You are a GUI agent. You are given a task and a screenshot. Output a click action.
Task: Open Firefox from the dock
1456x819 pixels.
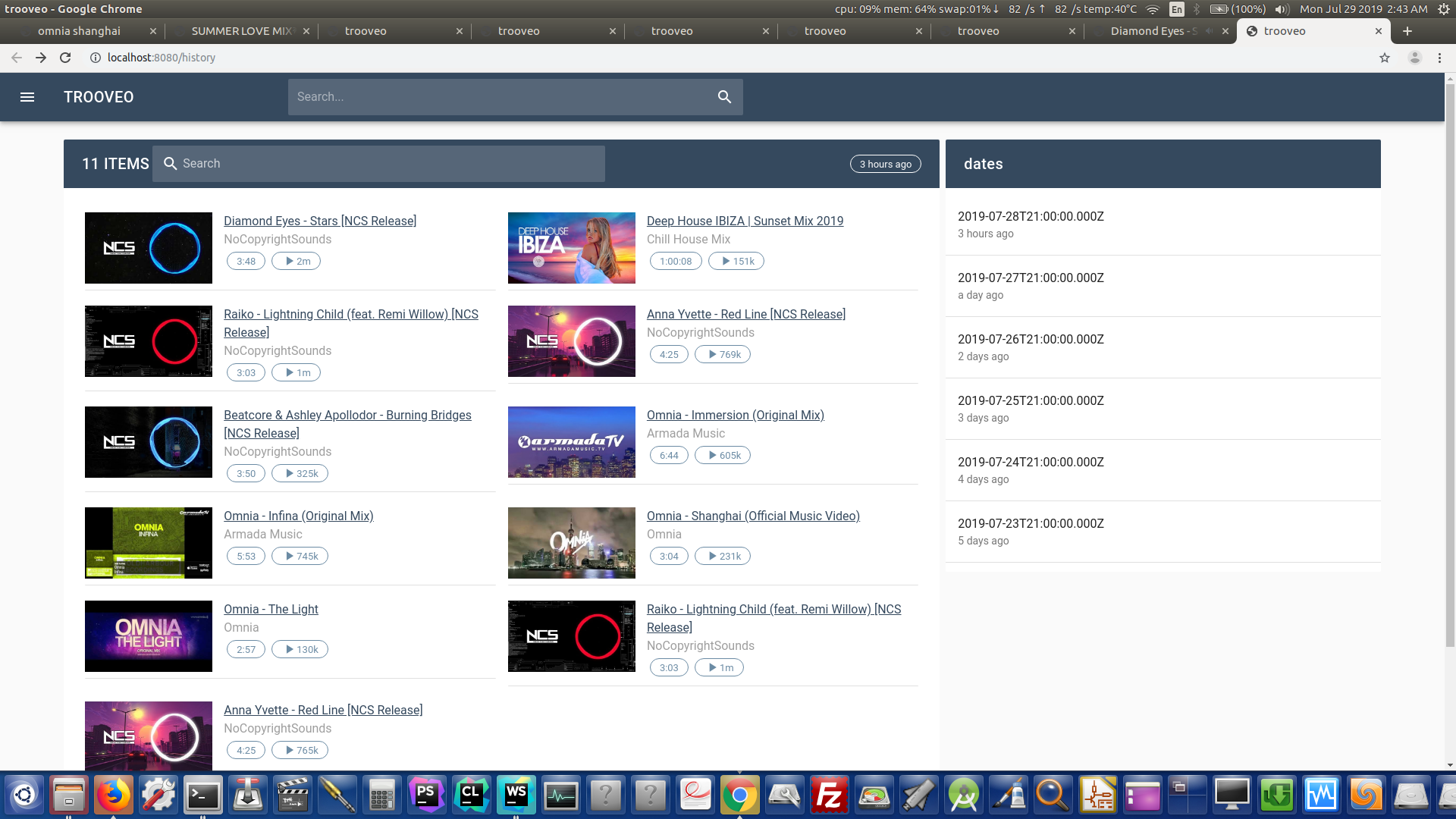pyautogui.click(x=114, y=795)
